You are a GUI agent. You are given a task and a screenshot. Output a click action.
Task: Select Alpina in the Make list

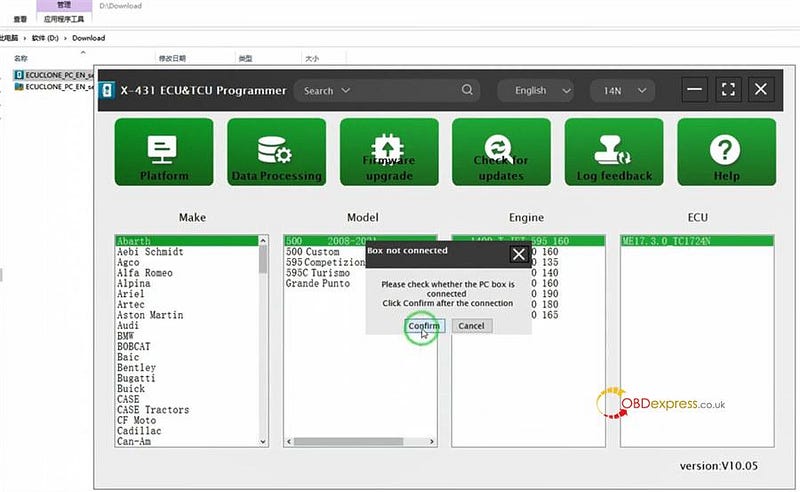click(187, 283)
